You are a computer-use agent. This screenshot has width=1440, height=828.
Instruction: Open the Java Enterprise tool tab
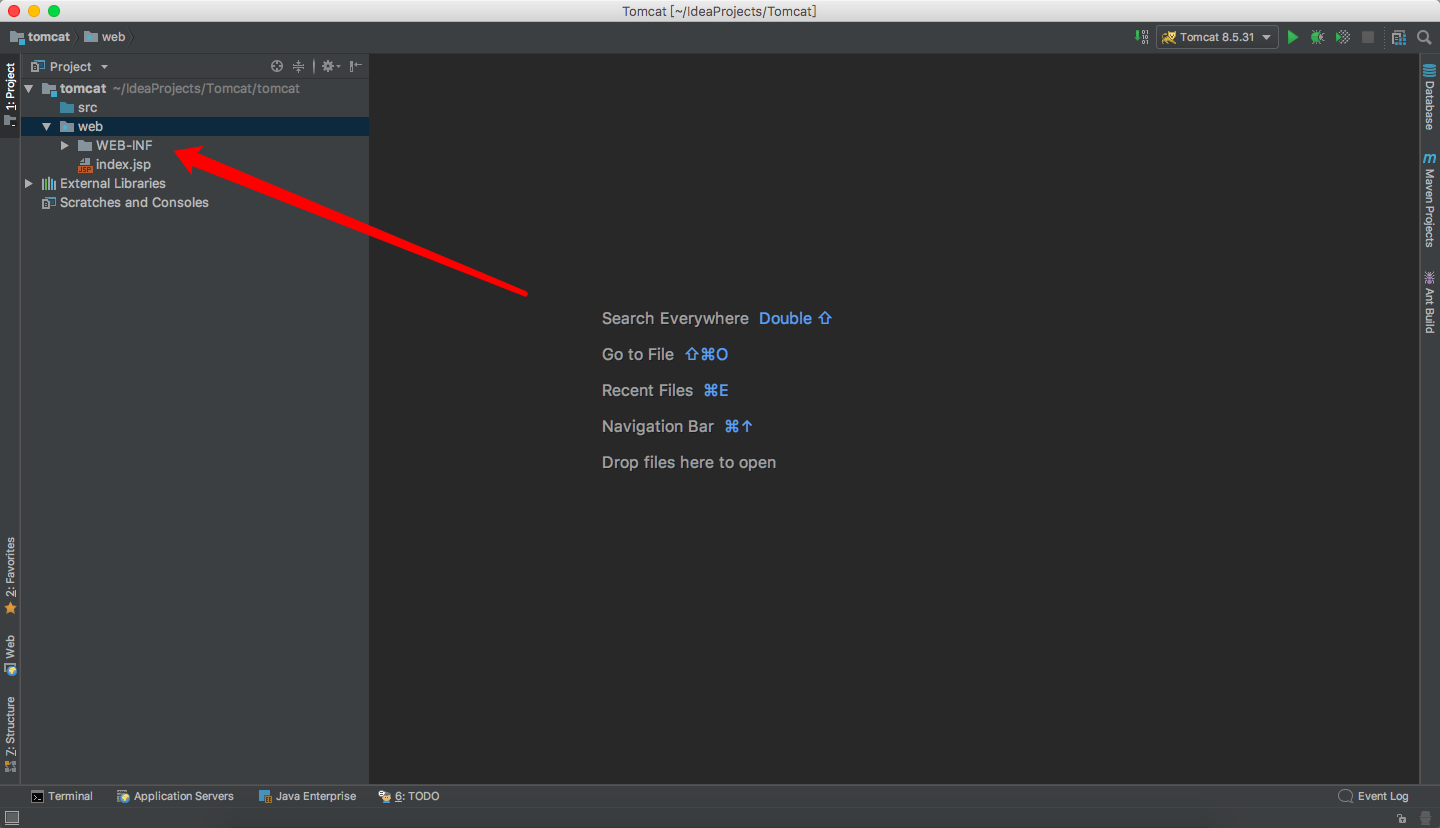[x=307, y=796]
